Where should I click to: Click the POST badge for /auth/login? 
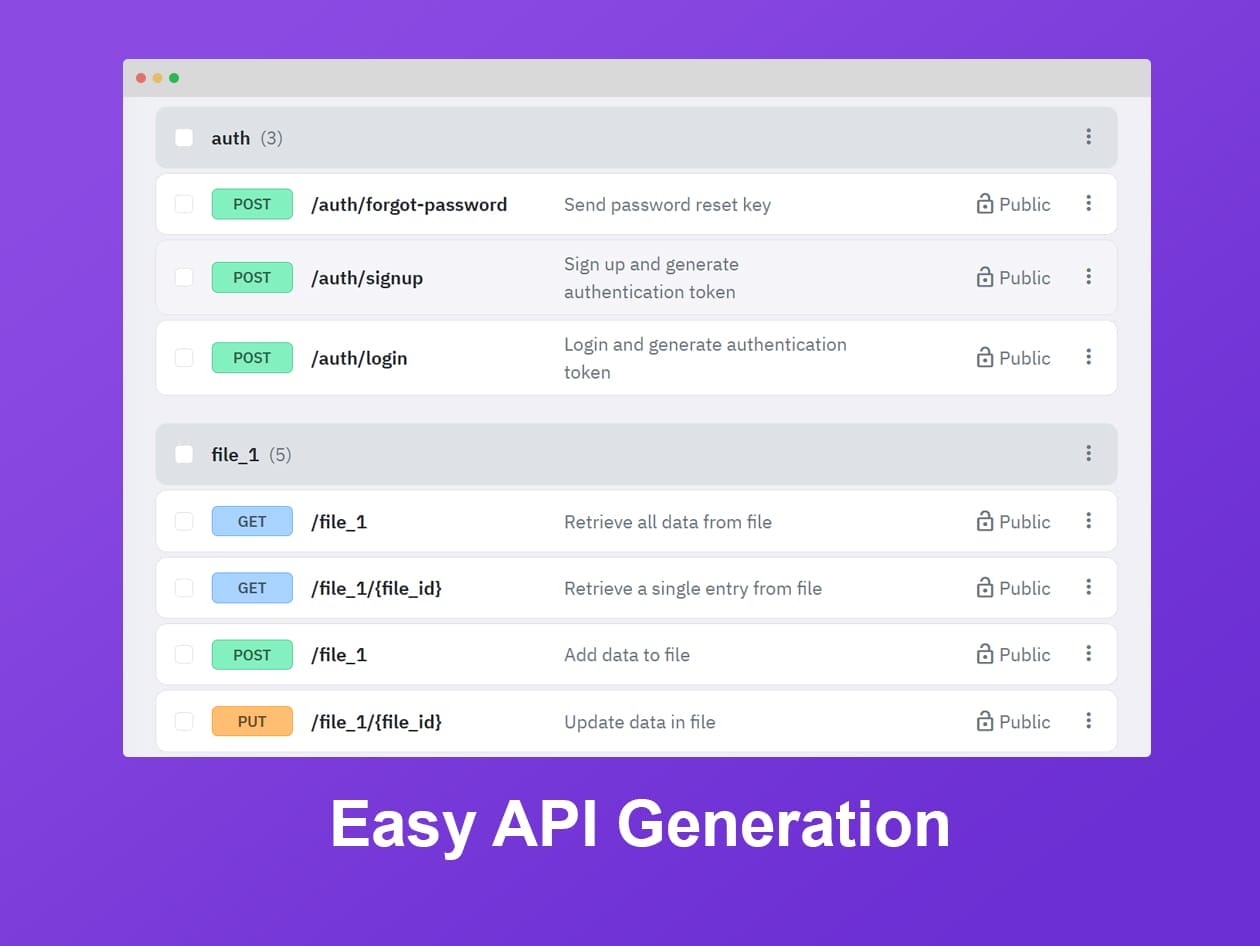click(252, 358)
